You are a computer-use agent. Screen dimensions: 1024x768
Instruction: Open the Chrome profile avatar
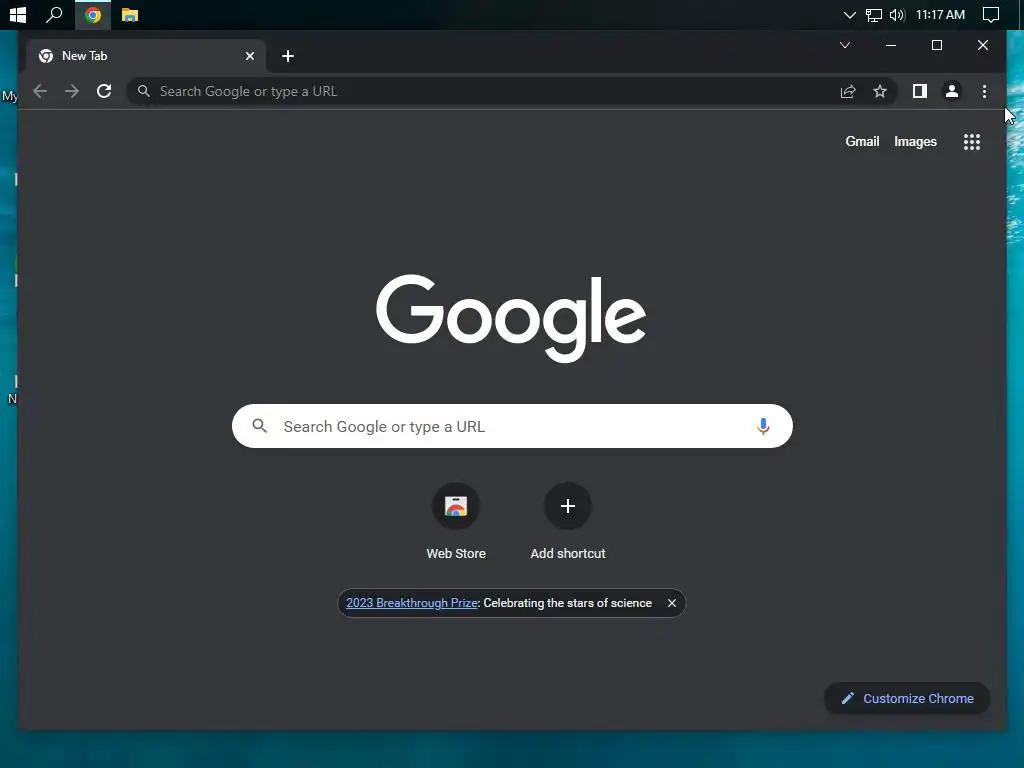pos(952,91)
